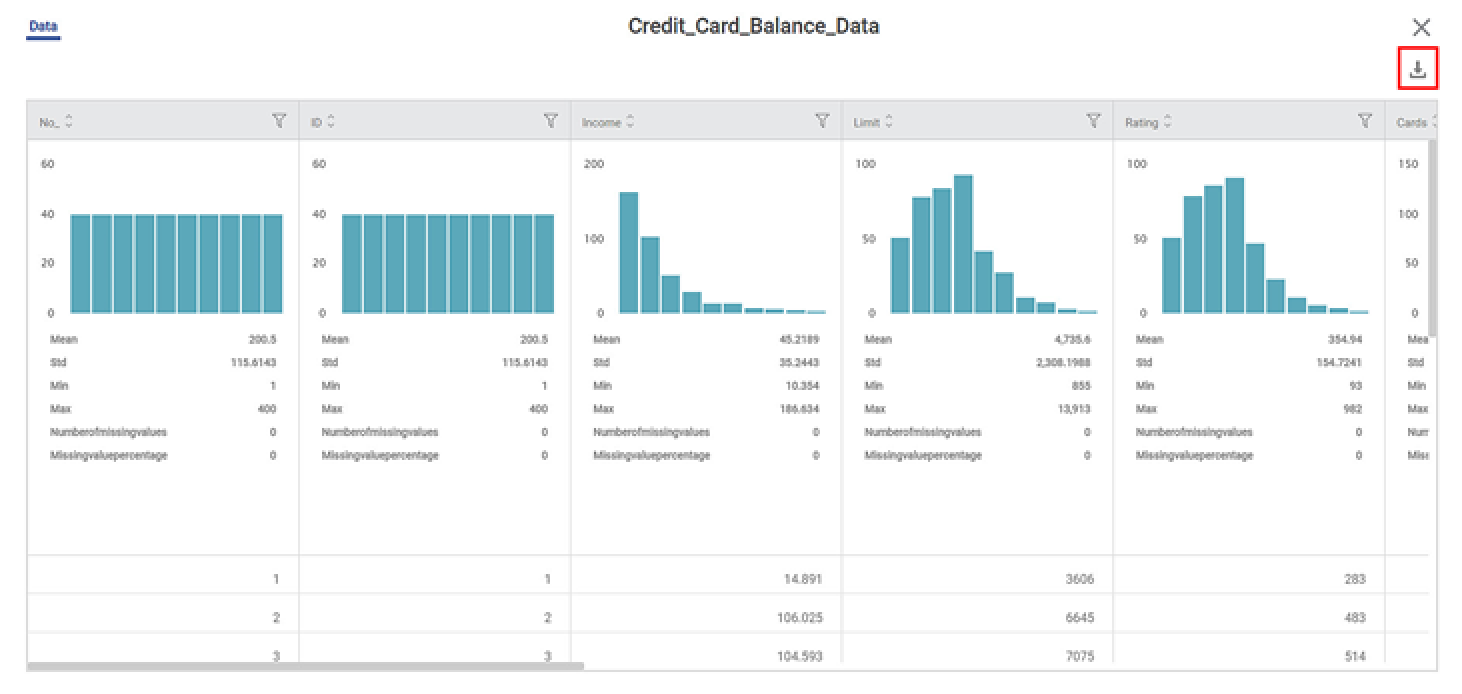Open the filter funnel on Income column
The width and height of the screenshot is (1462, 694).
[822, 121]
